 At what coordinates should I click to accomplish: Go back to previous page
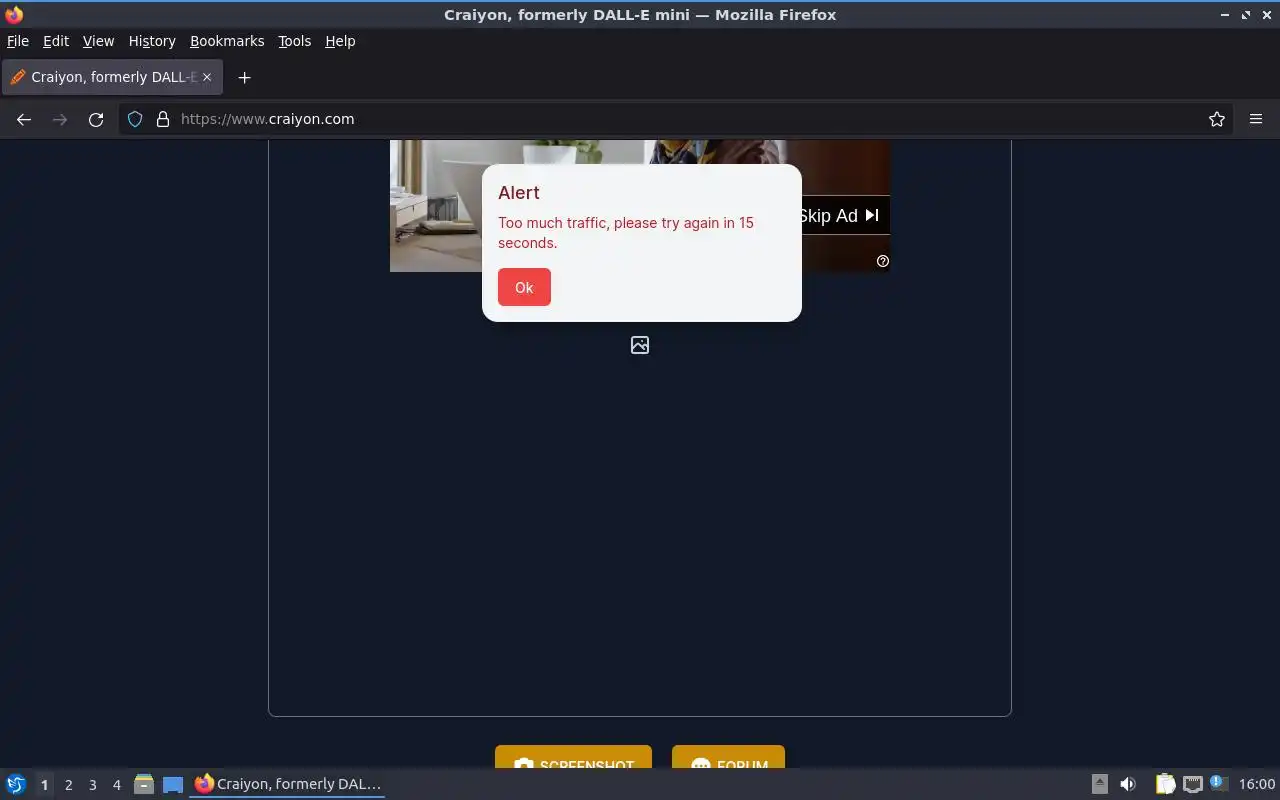pyautogui.click(x=24, y=119)
